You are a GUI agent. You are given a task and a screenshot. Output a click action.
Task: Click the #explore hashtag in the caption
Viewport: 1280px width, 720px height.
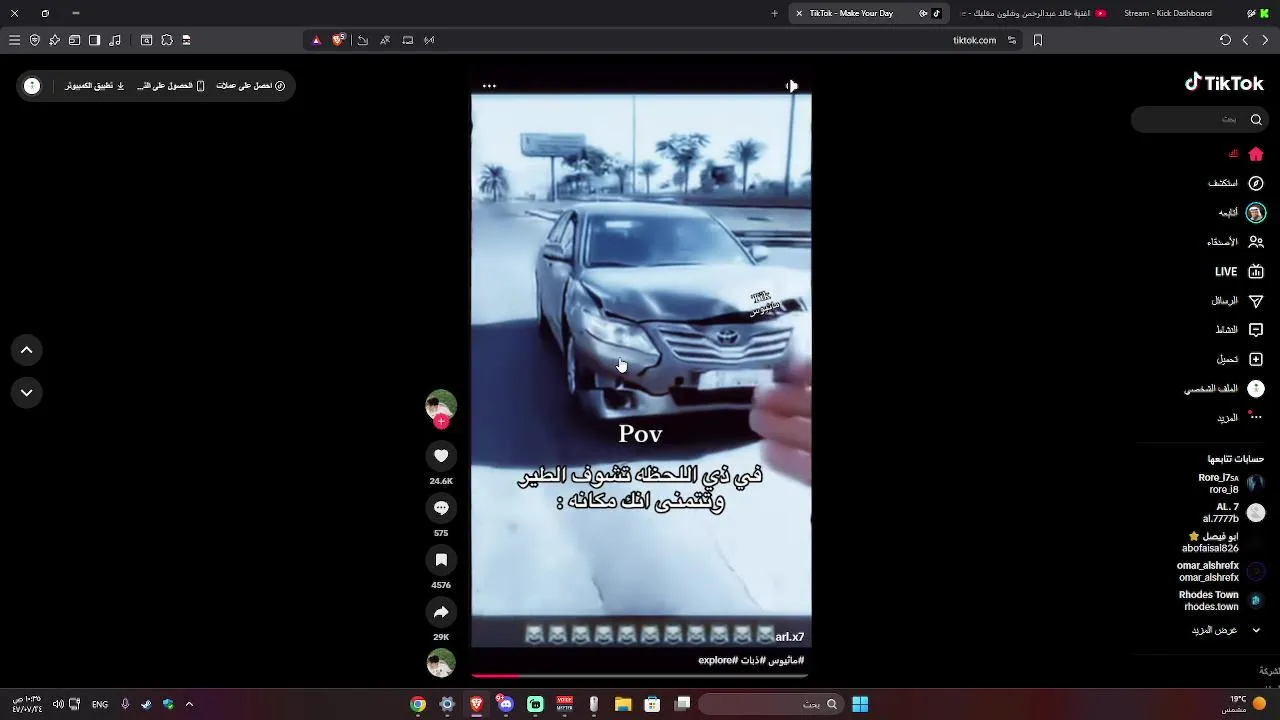pos(717,660)
